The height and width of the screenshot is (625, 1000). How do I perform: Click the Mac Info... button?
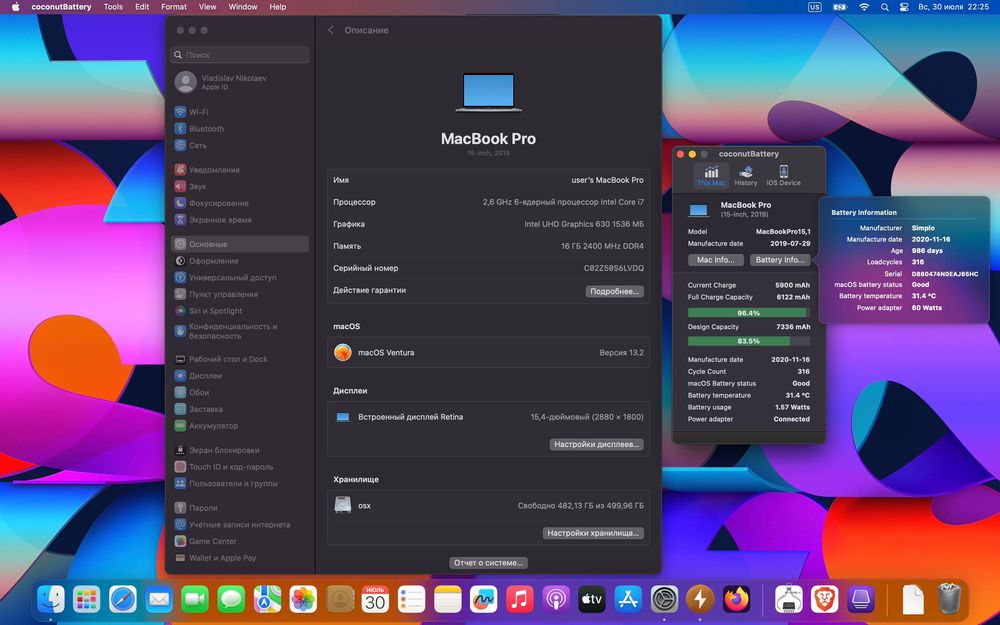(x=716, y=260)
